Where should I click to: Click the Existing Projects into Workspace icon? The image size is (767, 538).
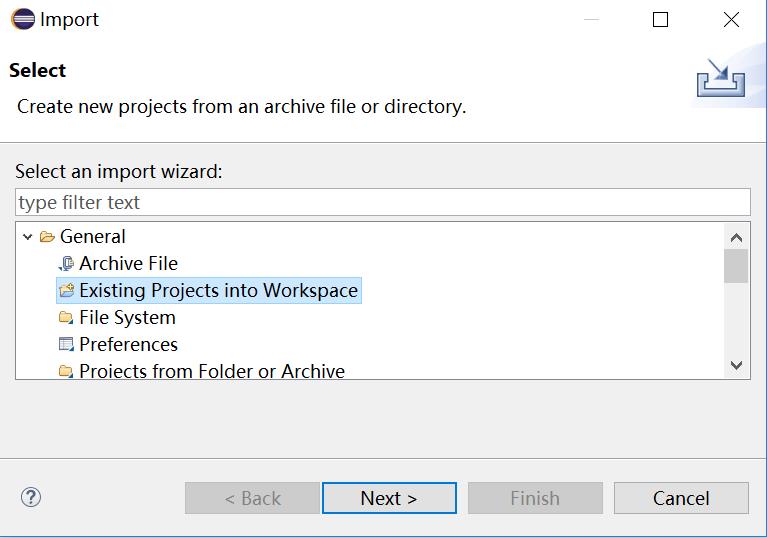pos(67,291)
